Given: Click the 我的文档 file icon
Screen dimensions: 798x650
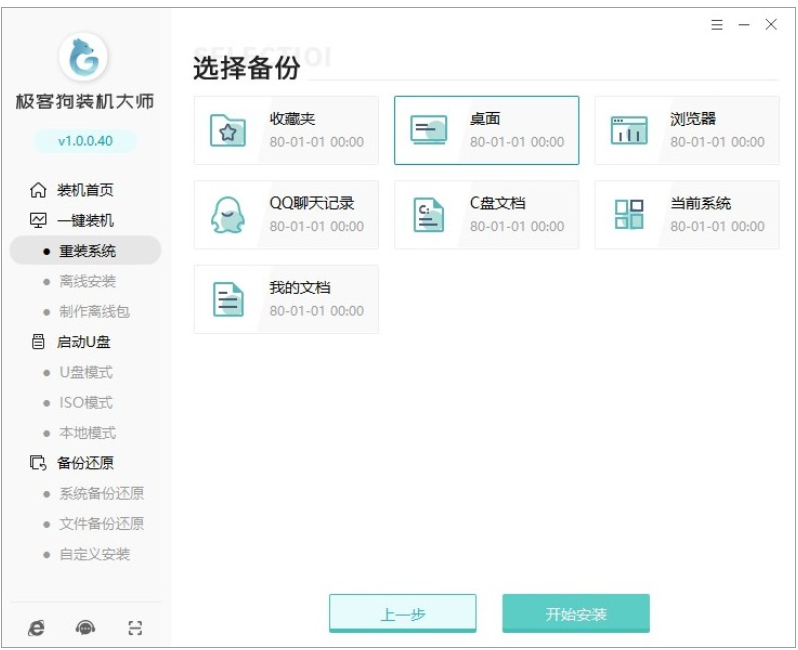Looking at the screenshot, I should (x=228, y=299).
